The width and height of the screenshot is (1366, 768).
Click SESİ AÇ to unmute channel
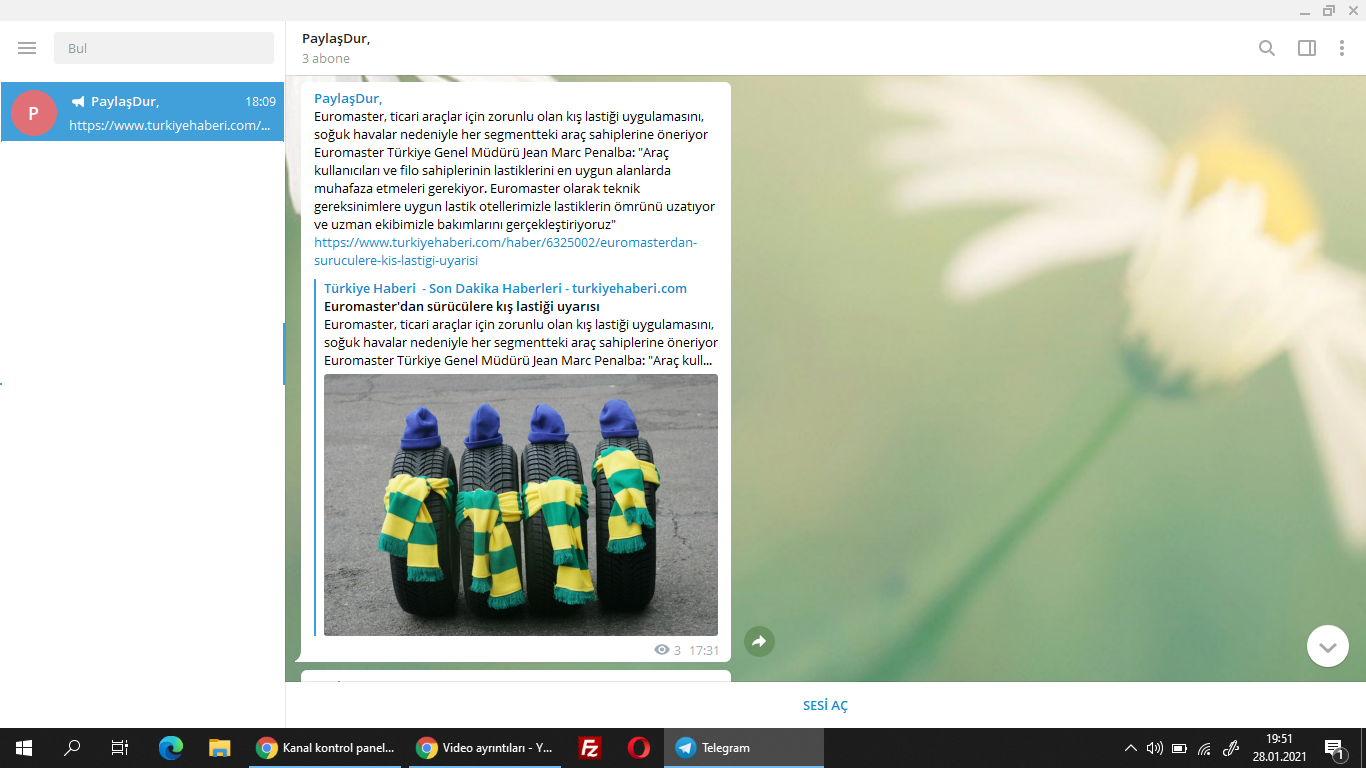point(825,705)
